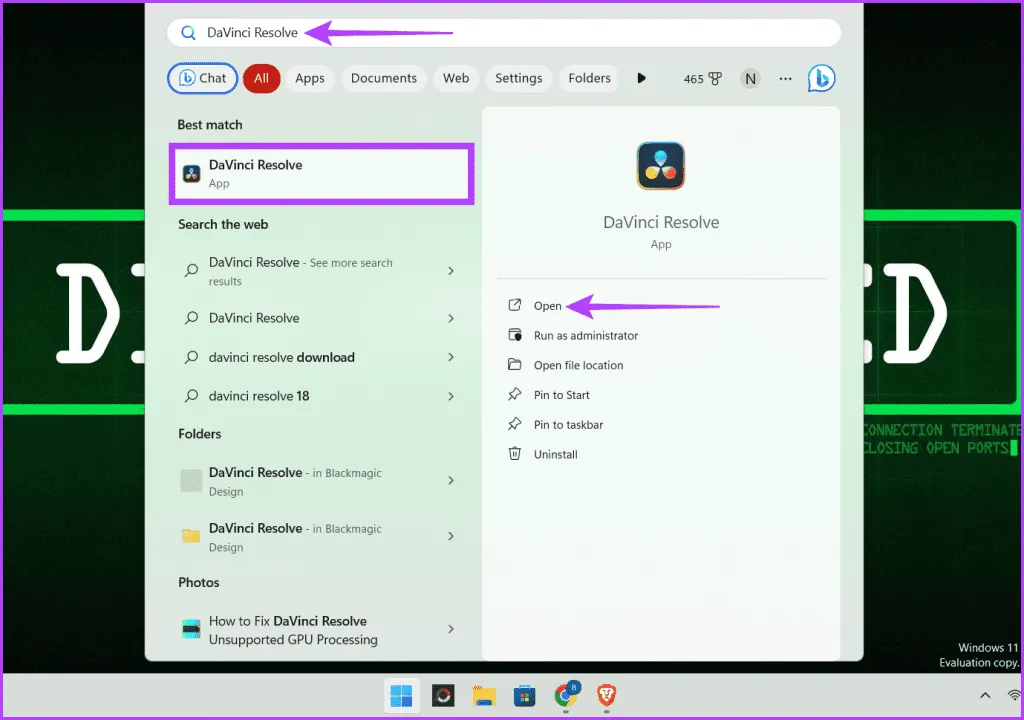Show hidden system tray icons chevron

(985, 695)
